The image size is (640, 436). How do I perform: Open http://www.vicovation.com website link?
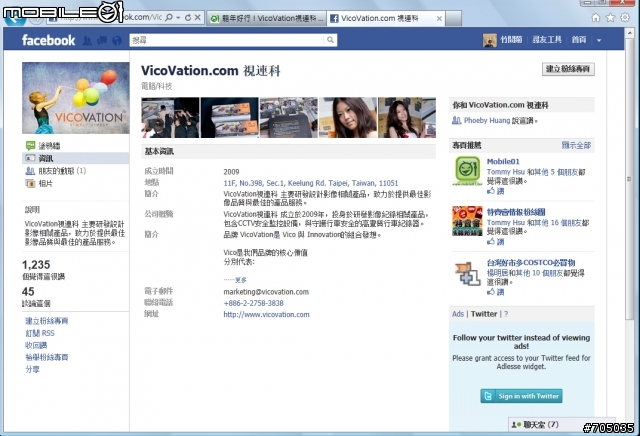coord(266,315)
